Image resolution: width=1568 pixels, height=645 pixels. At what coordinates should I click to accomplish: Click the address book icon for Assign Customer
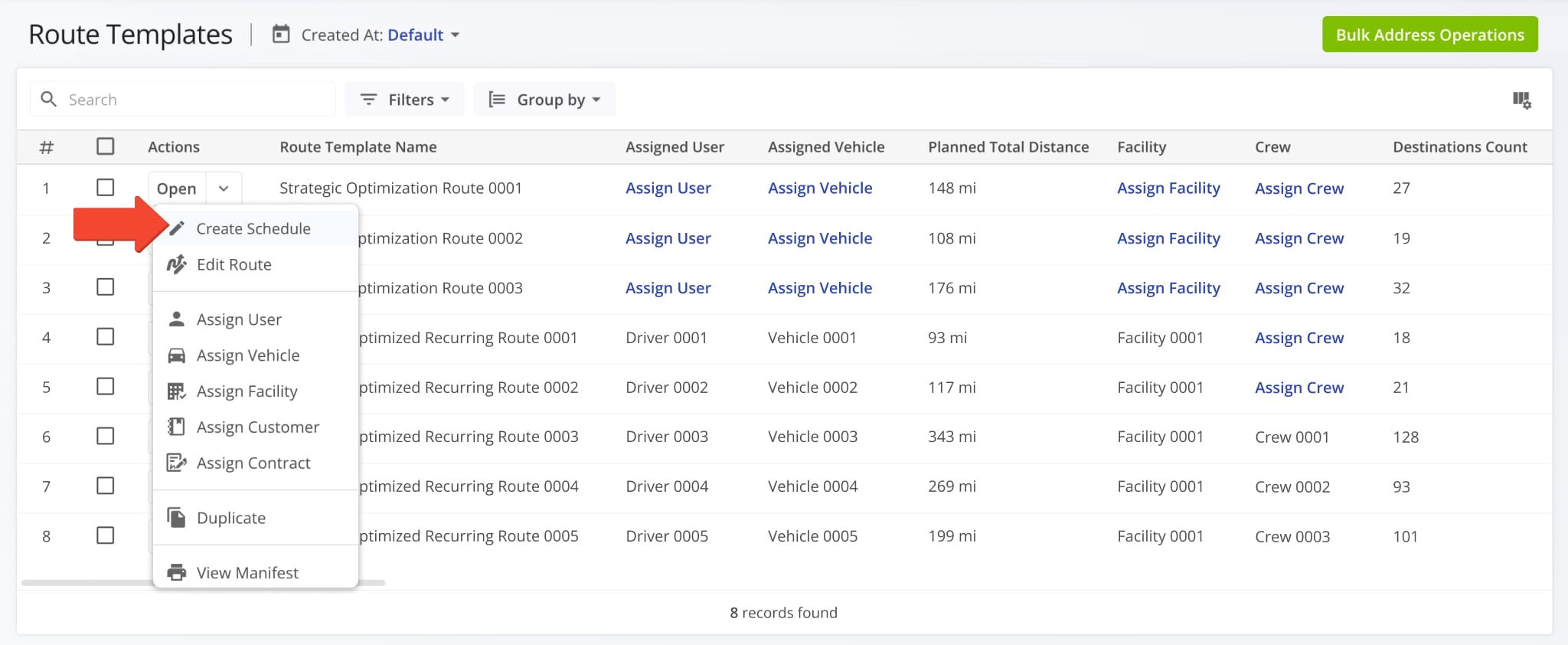(x=177, y=427)
